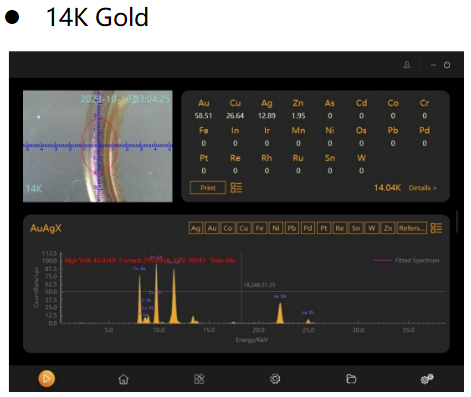471x397 pixels.
Task: Click the user account icon
Action: pos(407,65)
